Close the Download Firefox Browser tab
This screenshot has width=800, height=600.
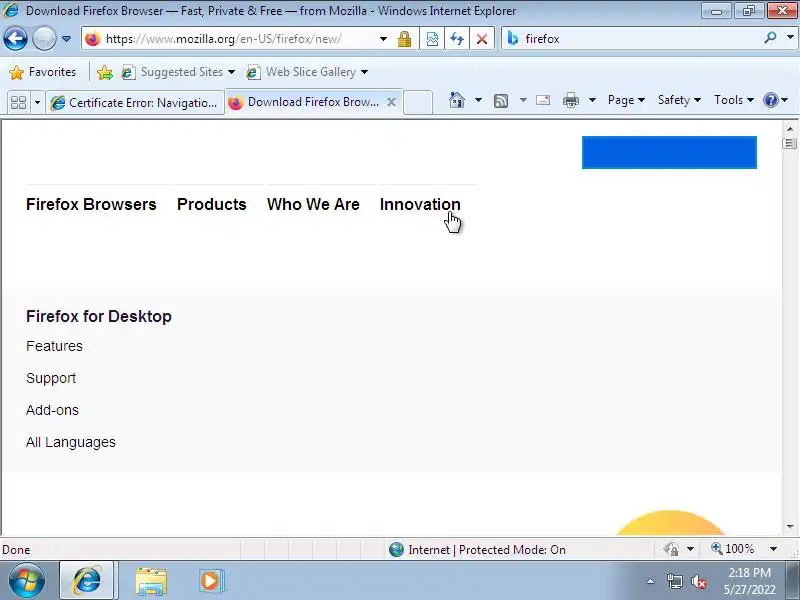point(391,102)
